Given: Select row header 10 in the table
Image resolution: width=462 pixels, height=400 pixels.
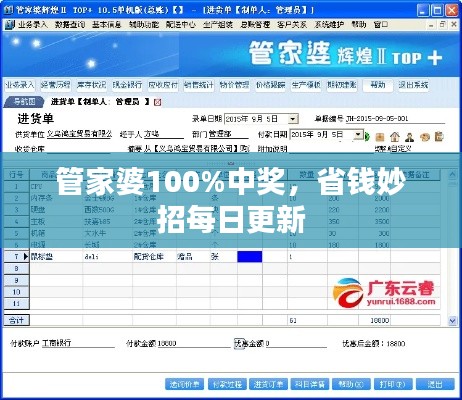Looking at the screenshot, I should click(x=17, y=292).
